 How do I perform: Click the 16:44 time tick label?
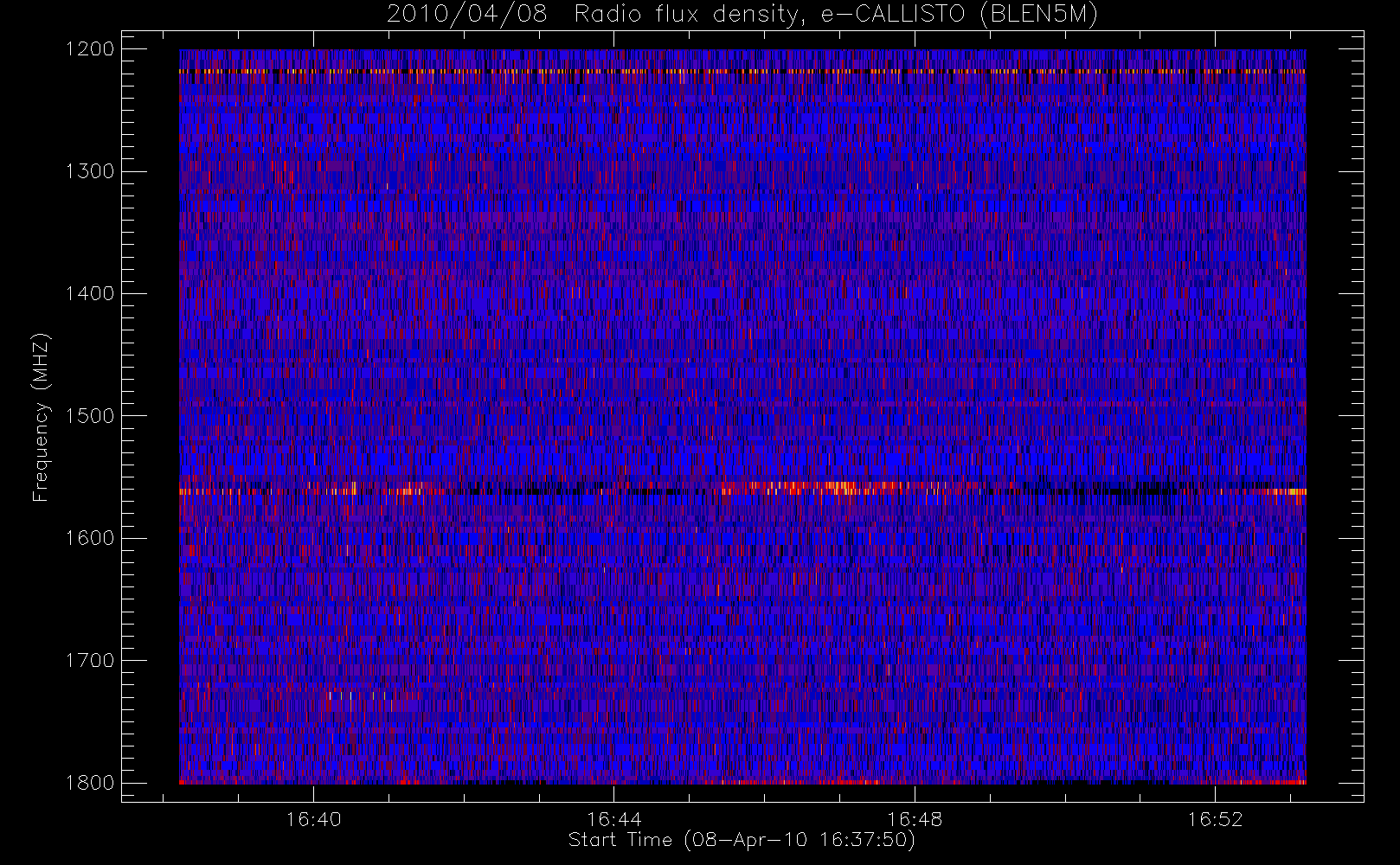click(x=613, y=819)
